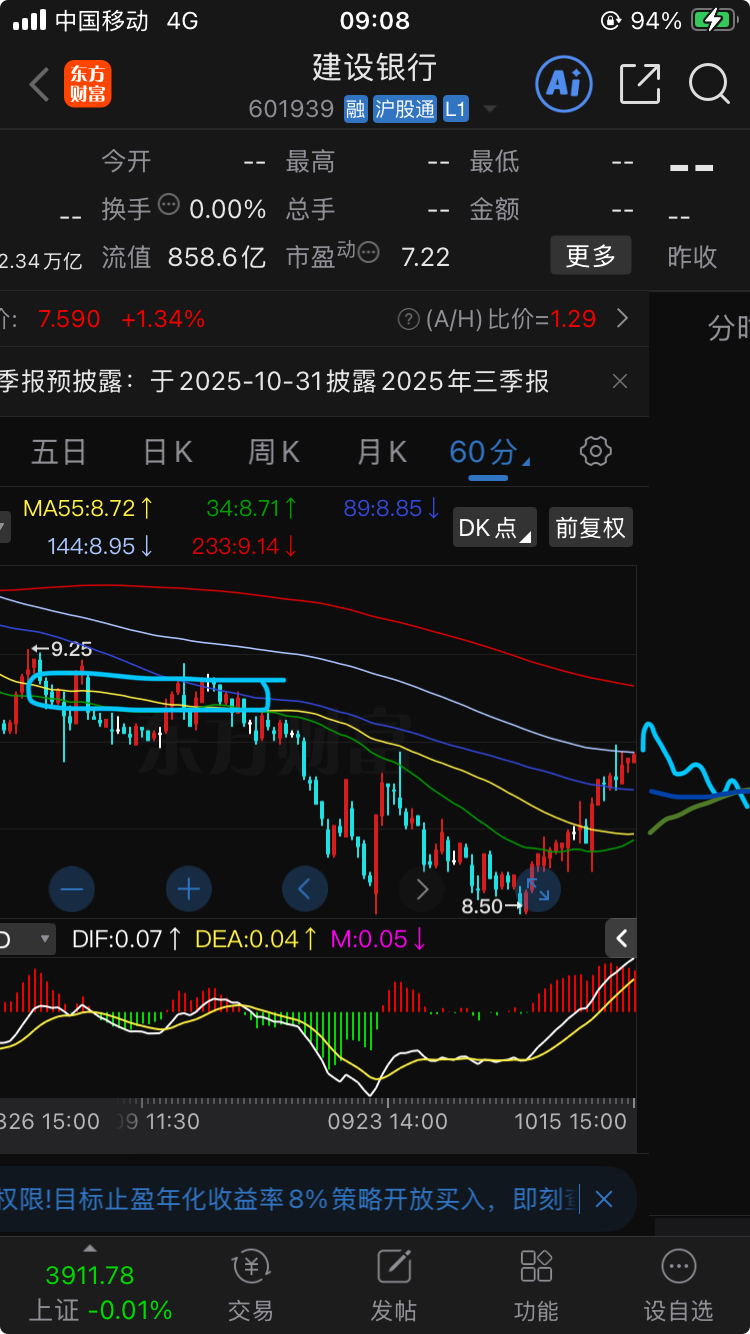Open the DK点 indicator dropdown
The image size is (750, 1334).
[x=495, y=527]
